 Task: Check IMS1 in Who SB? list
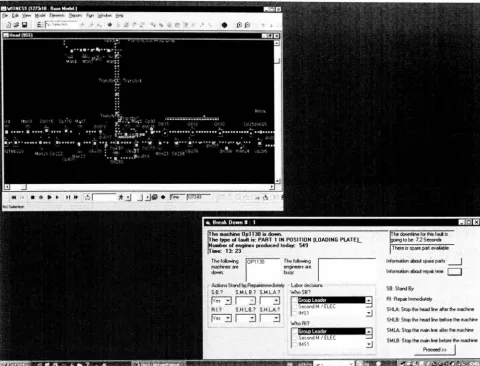(x=295, y=313)
